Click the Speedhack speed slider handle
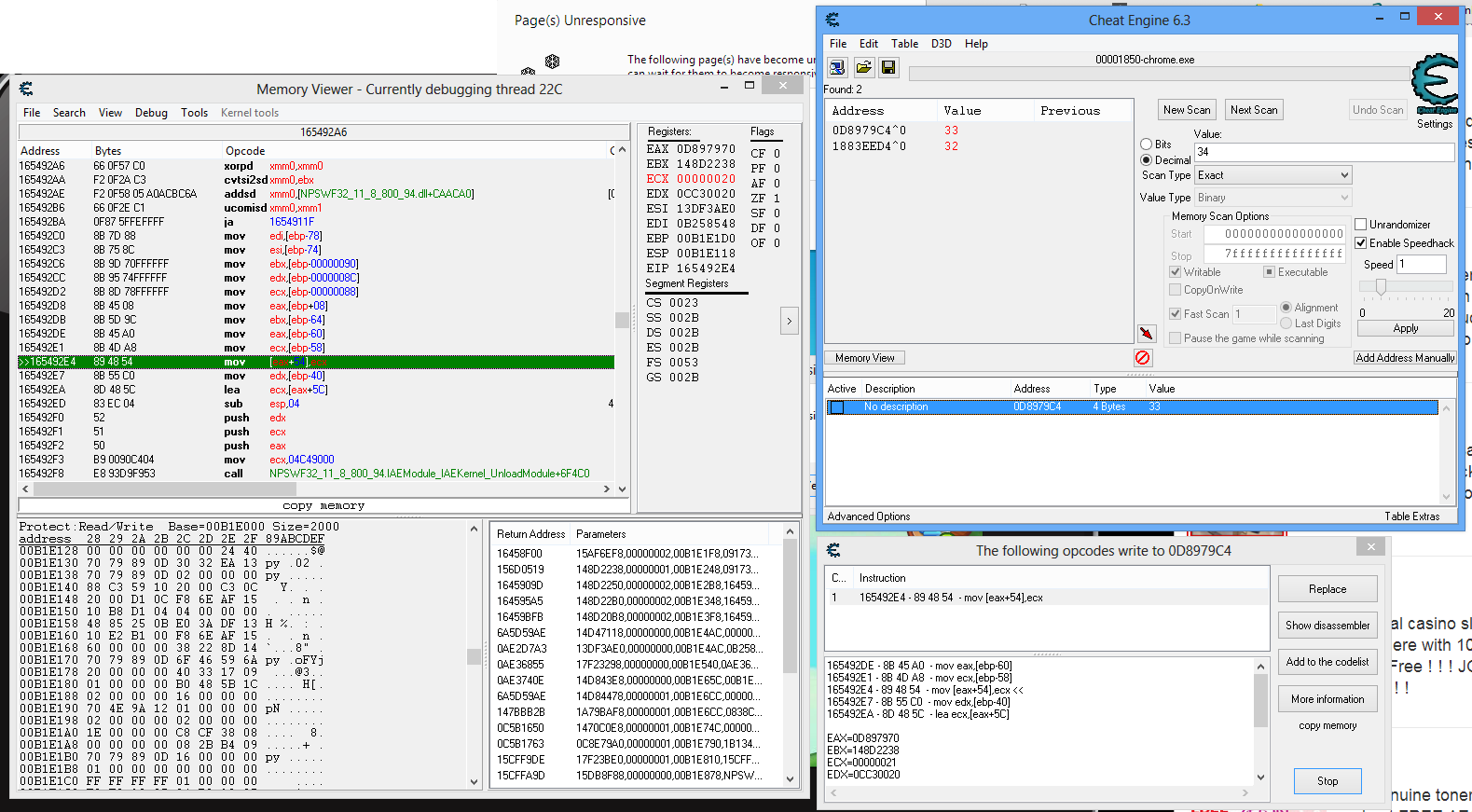This screenshot has height=812, width=1472. click(x=1381, y=286)
